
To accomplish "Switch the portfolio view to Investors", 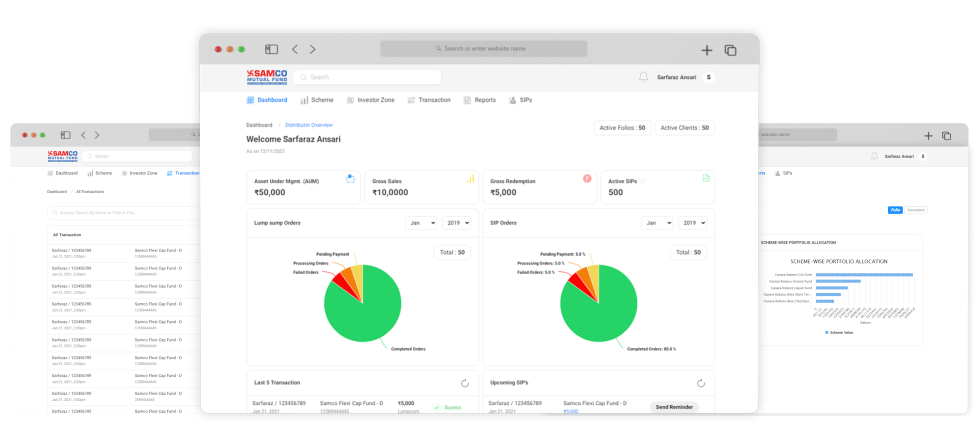I will tap(915, 210).
